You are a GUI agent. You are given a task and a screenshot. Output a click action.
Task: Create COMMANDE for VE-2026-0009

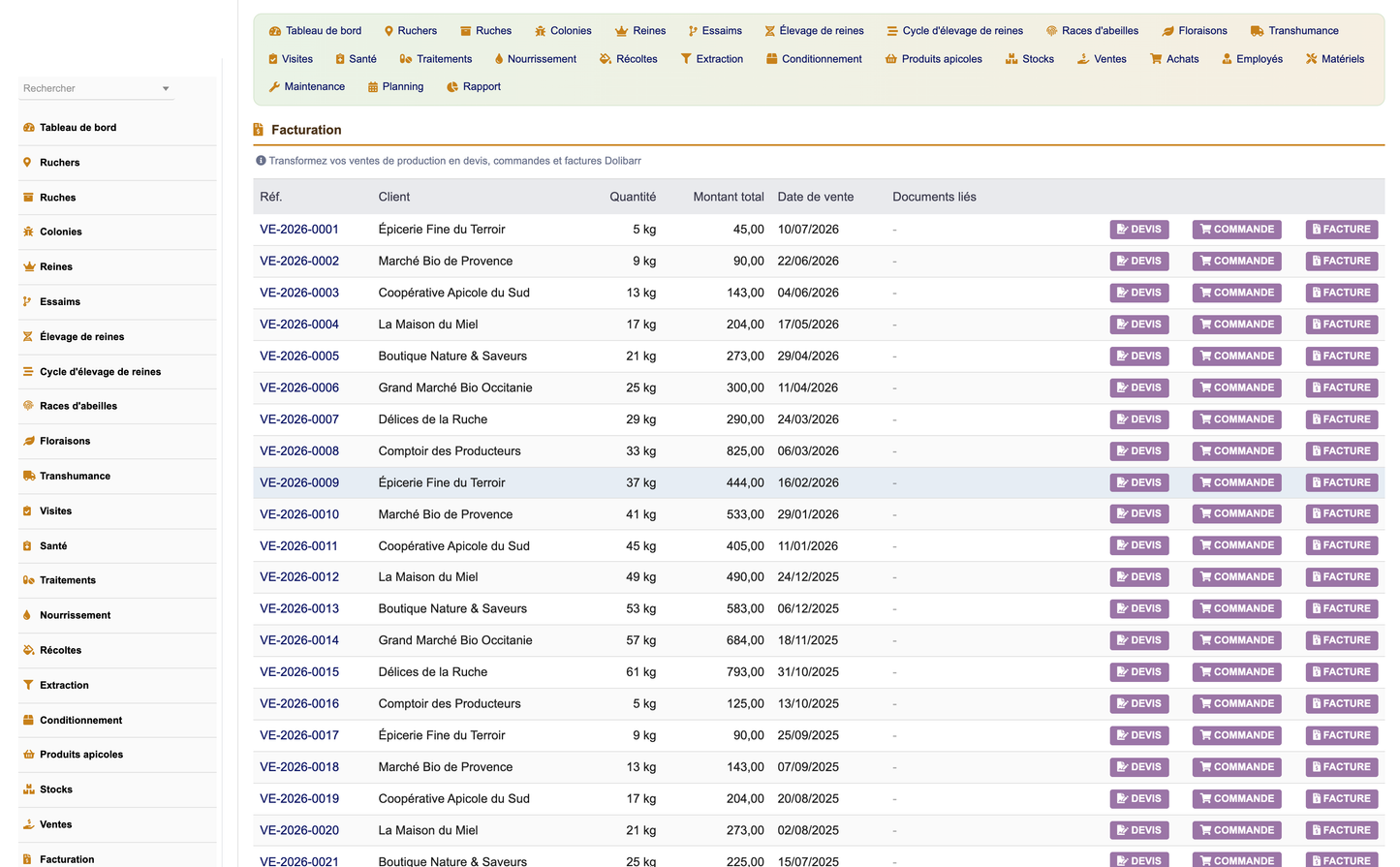(1236, 482)
